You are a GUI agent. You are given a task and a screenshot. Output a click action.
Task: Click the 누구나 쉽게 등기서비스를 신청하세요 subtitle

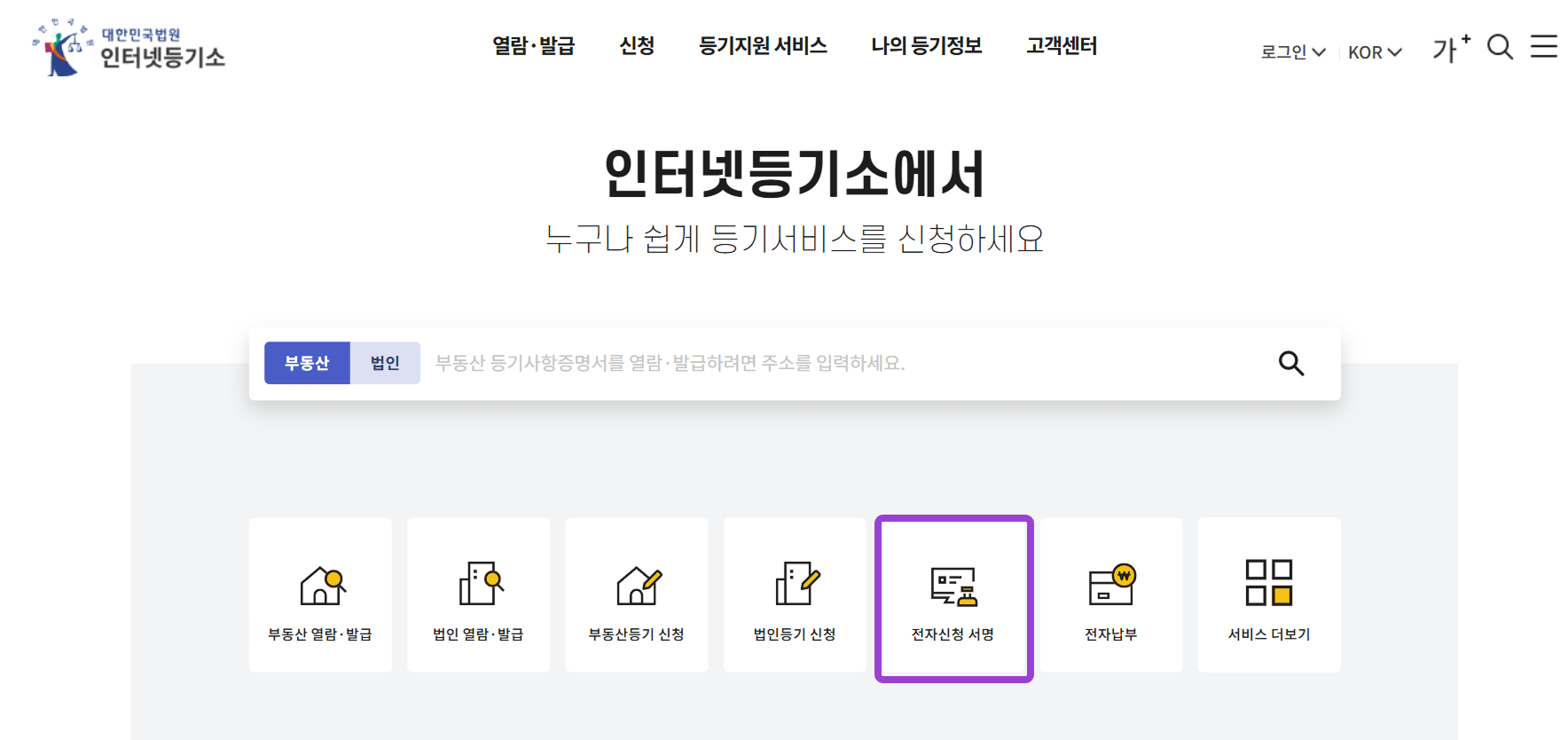click(795, 239)
